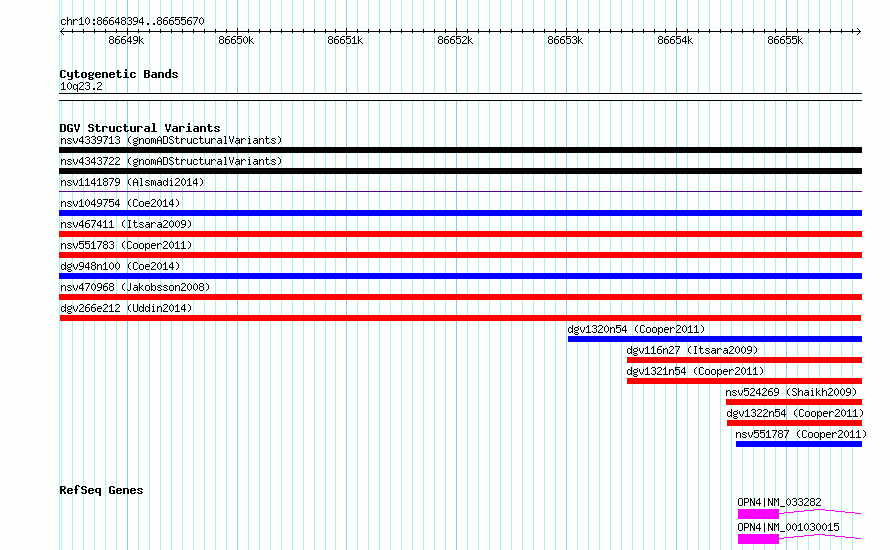Open variant dgv266e212 (Uddin2014) label
The height and width of the screenshot is (550, 890).
click(x=126, y=308)
